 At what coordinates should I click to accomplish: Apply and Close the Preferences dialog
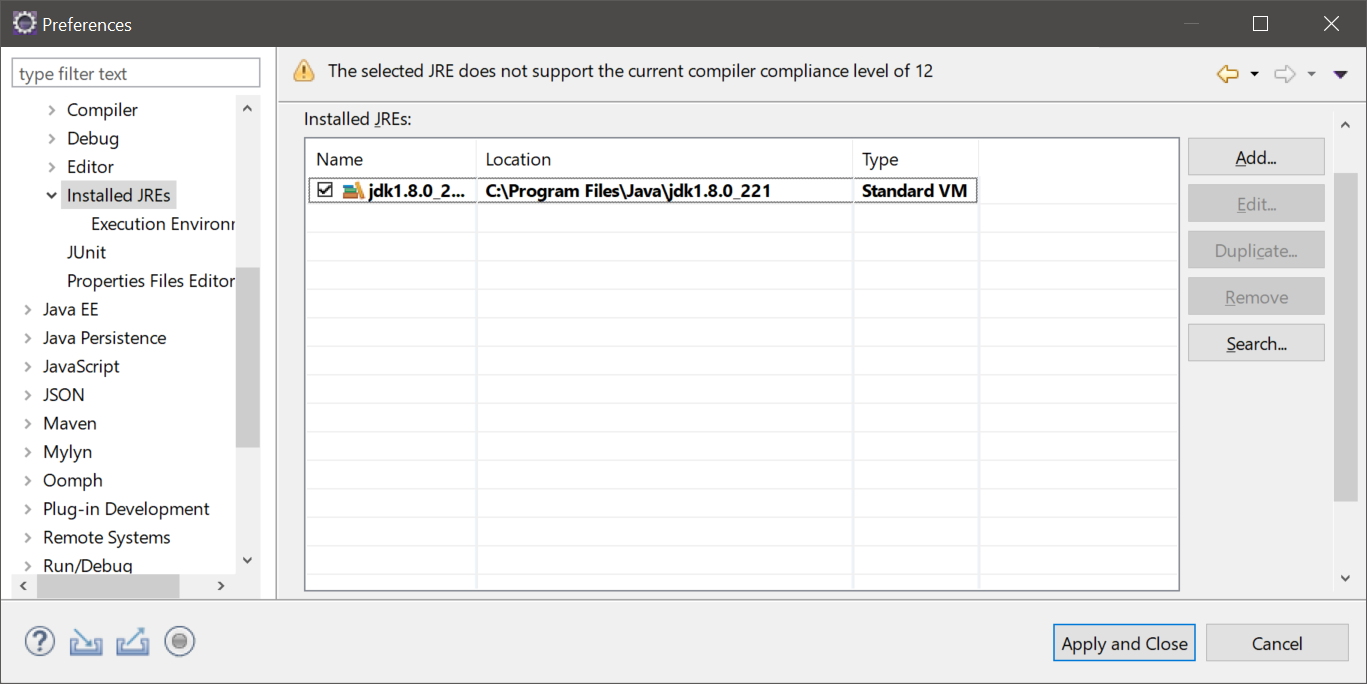[1123, 643]
